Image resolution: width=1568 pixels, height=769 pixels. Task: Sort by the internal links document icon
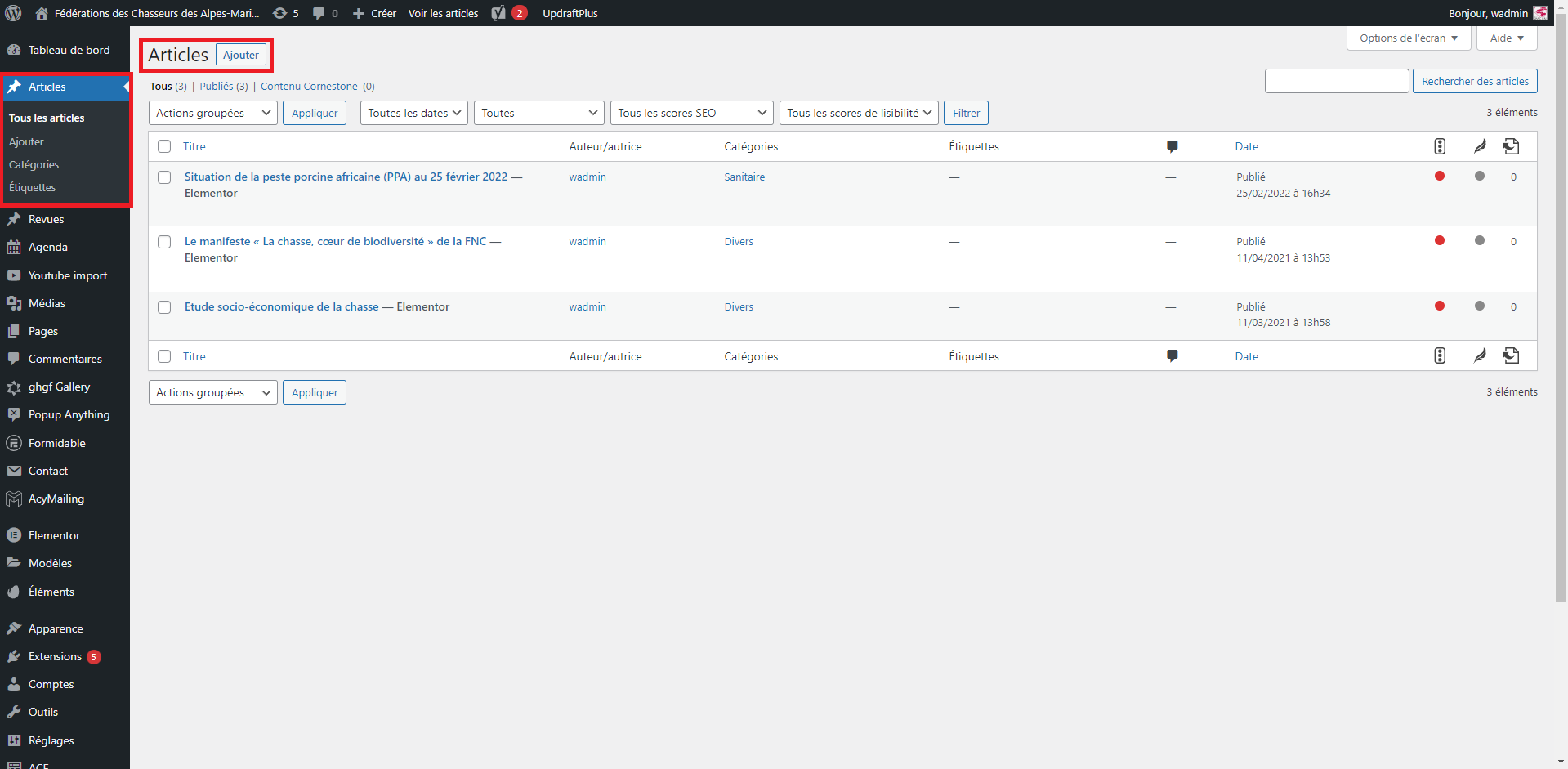pos(1511,146)
